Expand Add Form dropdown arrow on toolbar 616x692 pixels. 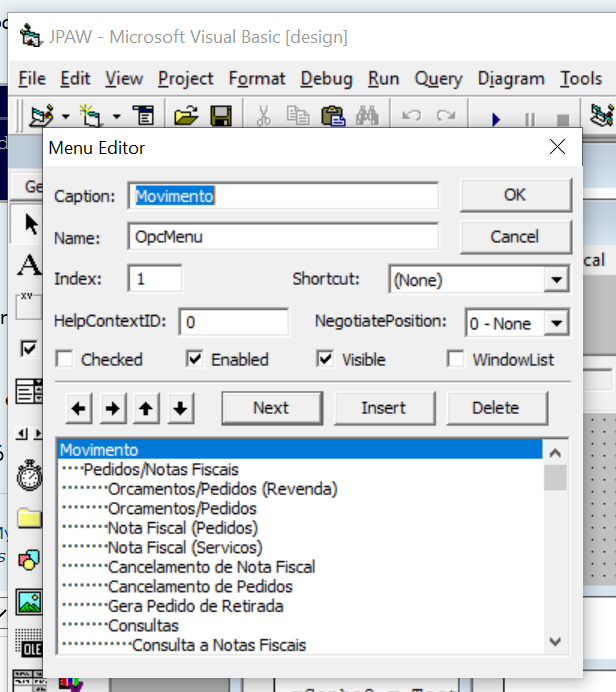(116, 117)
